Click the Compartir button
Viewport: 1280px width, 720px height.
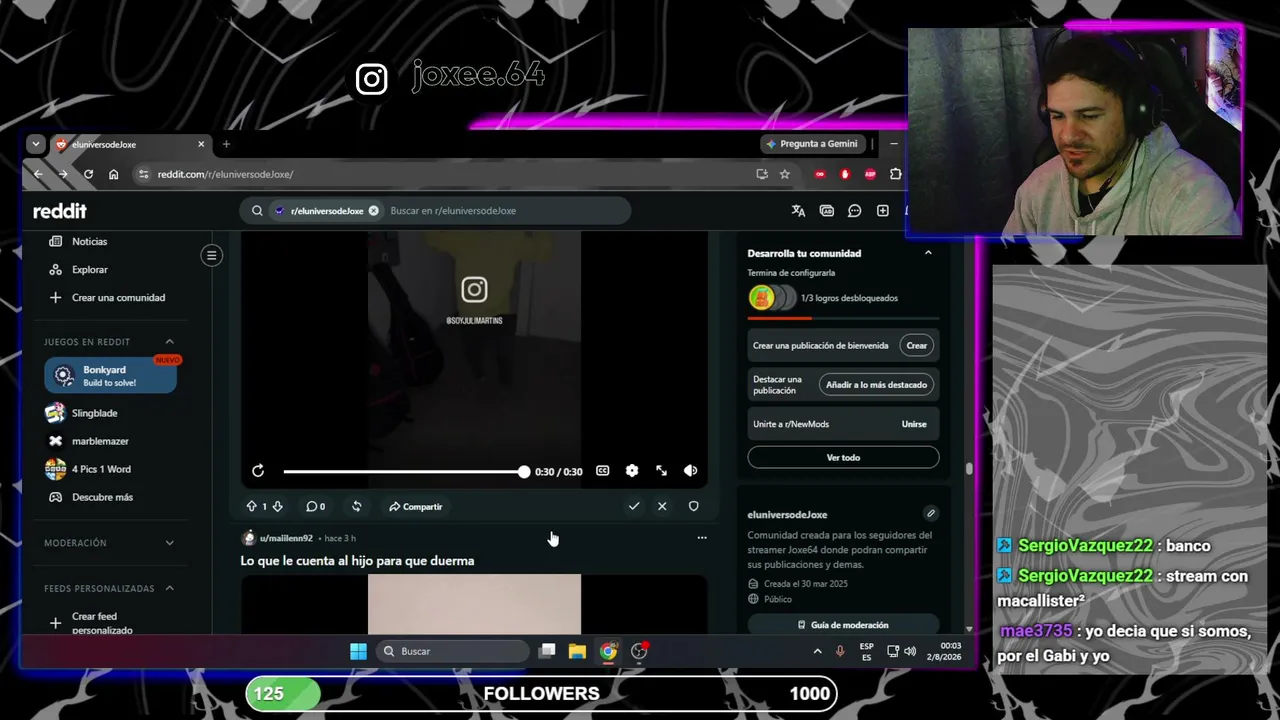(x=416, y=507)
